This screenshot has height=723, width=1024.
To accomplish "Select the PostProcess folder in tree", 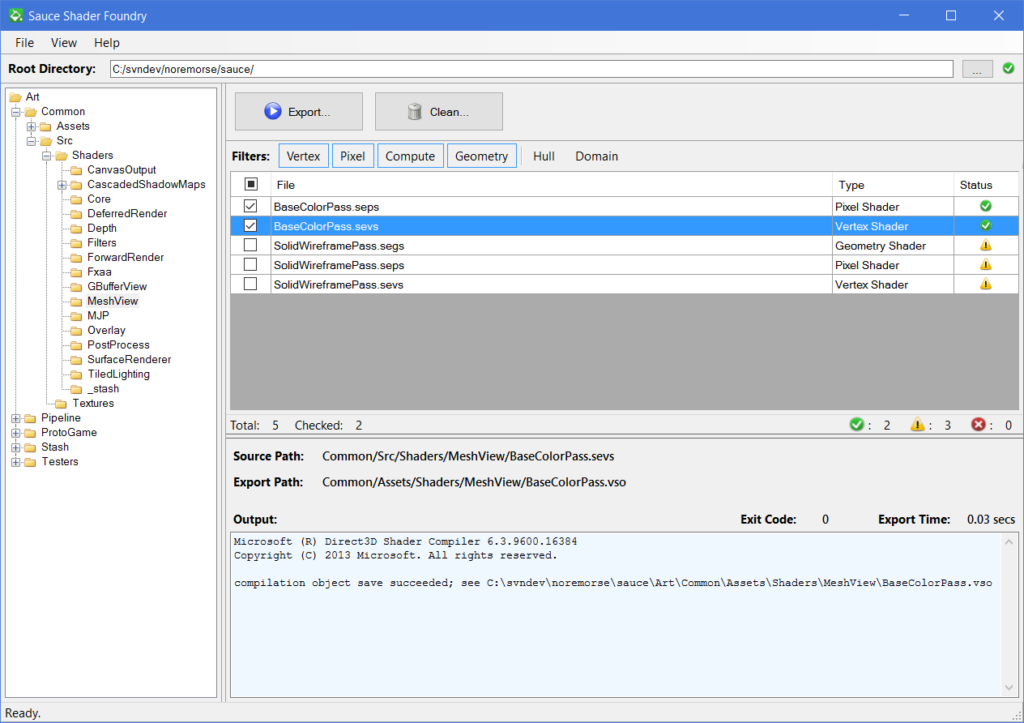I will pyautogui.click(x=118, y=345).
